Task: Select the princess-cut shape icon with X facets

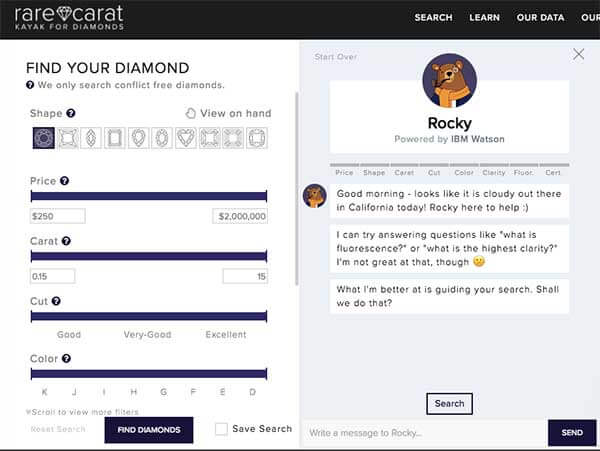Action: 233,138
